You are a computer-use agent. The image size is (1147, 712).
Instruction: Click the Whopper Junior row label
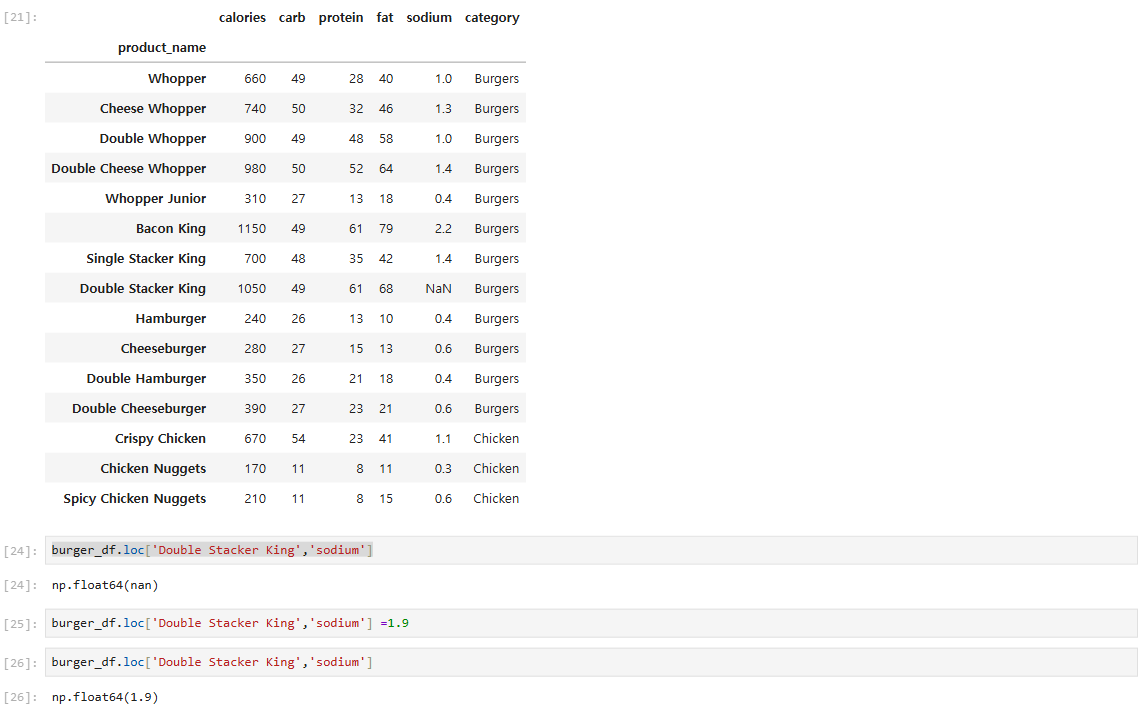click(156, 198)
